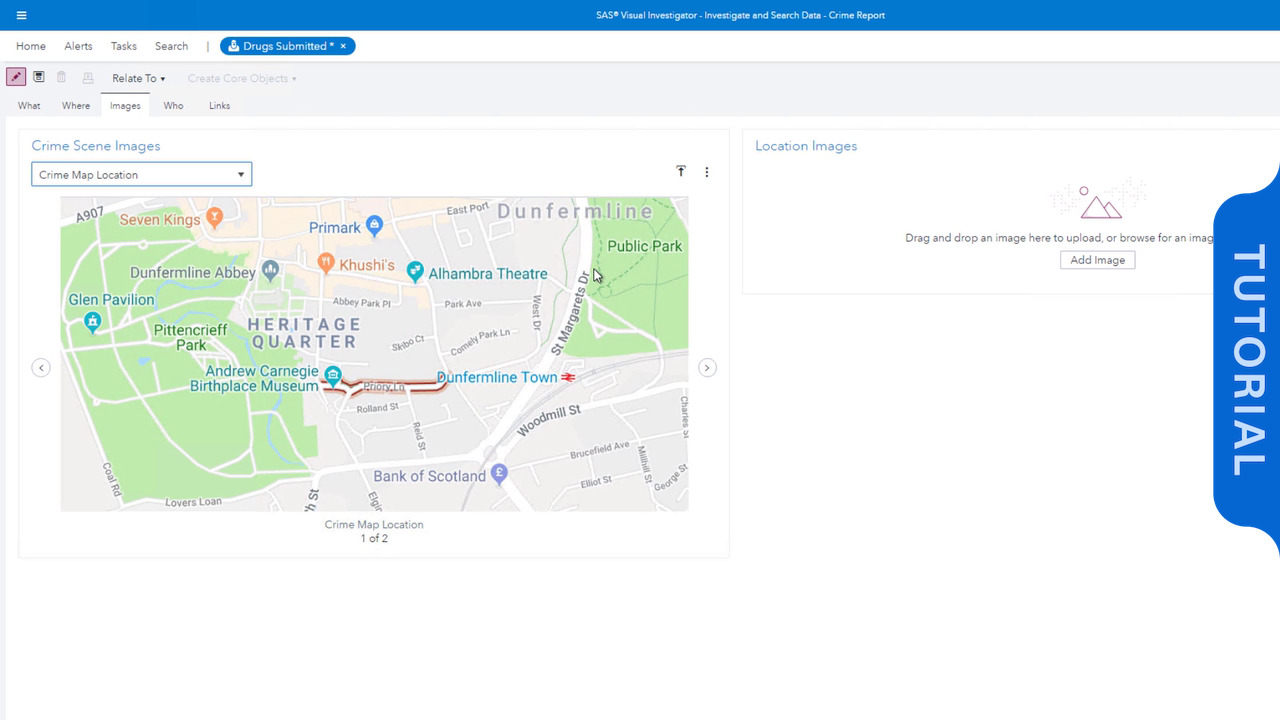Show the next crime scene image
Viewport: 1280px width, 720px height.
[707, 367]
